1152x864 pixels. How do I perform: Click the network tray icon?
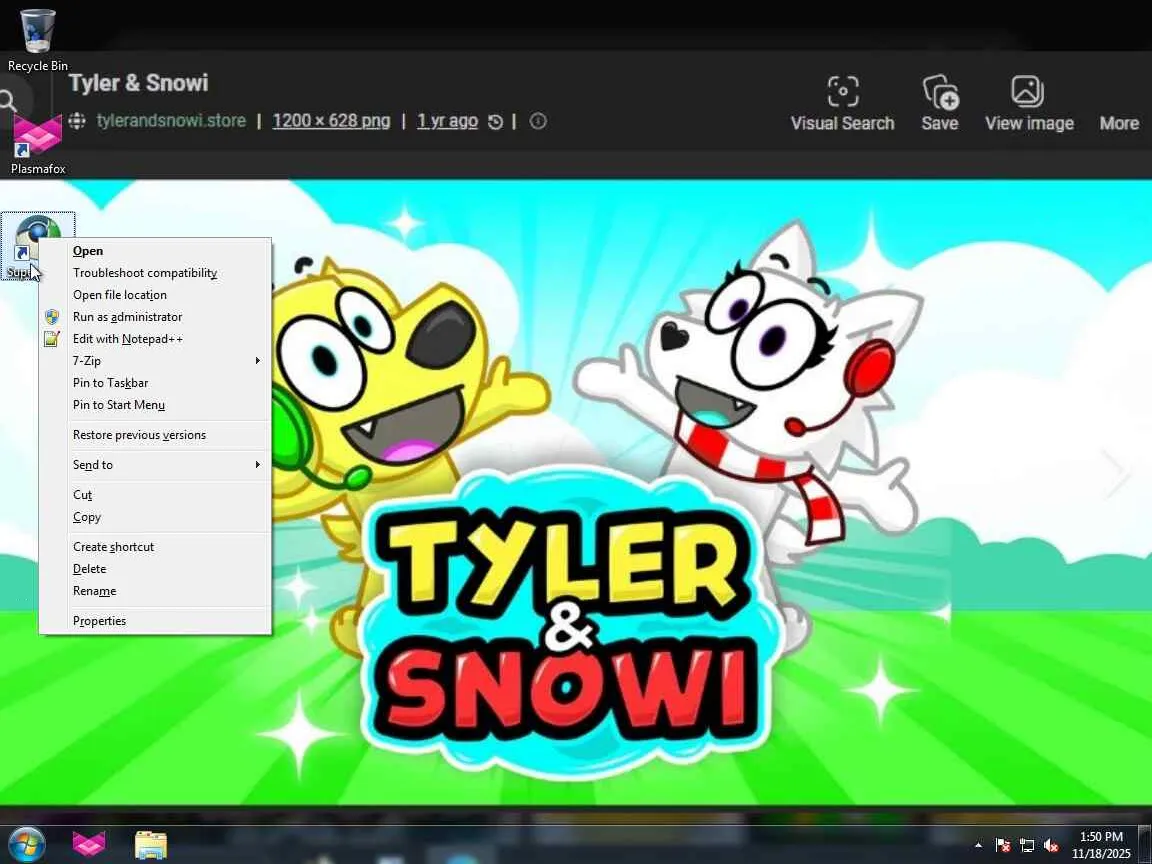[x=1026, y=846]
